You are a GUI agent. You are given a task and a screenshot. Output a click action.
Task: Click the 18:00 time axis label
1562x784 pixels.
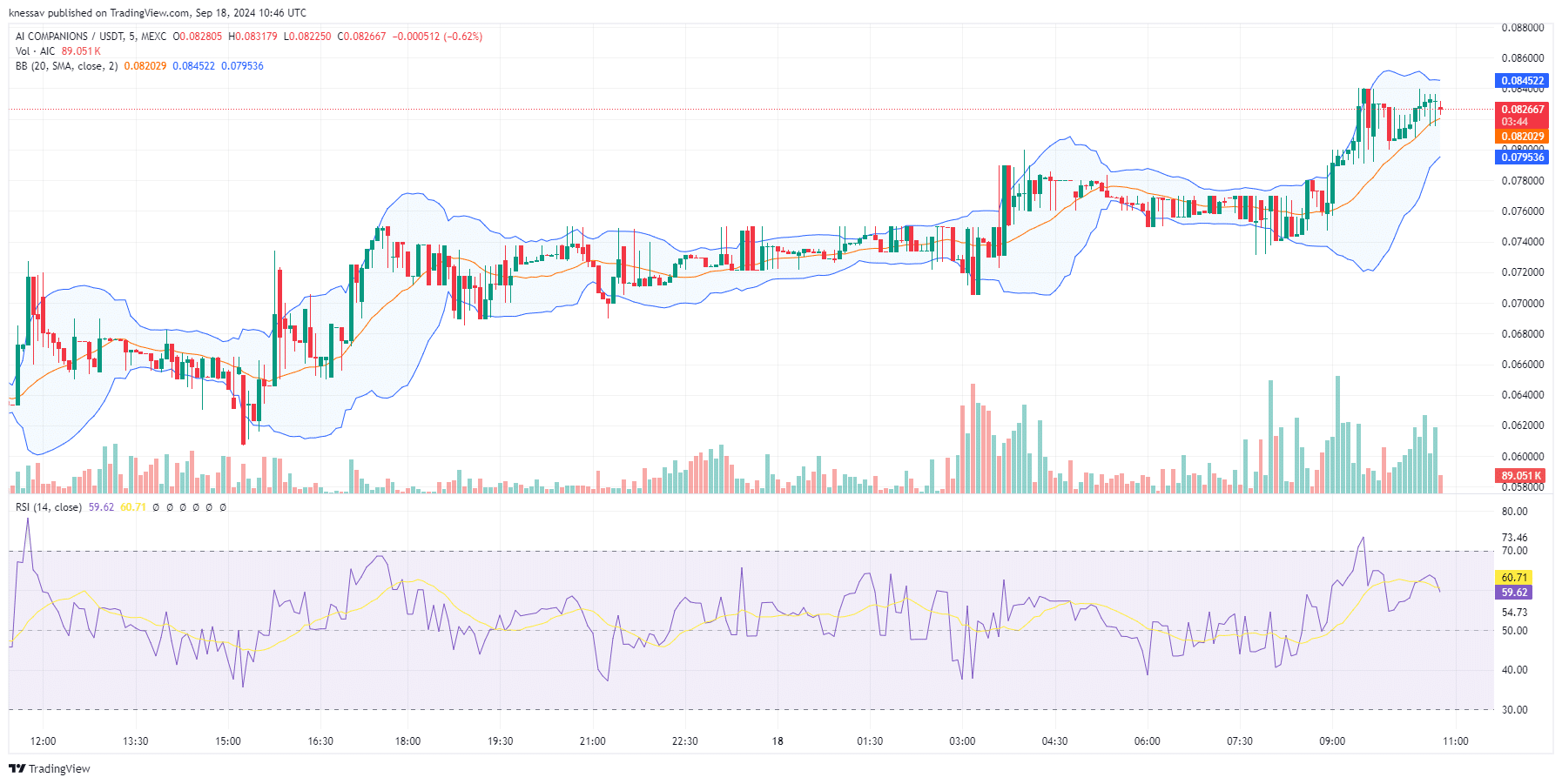point(407,741)
